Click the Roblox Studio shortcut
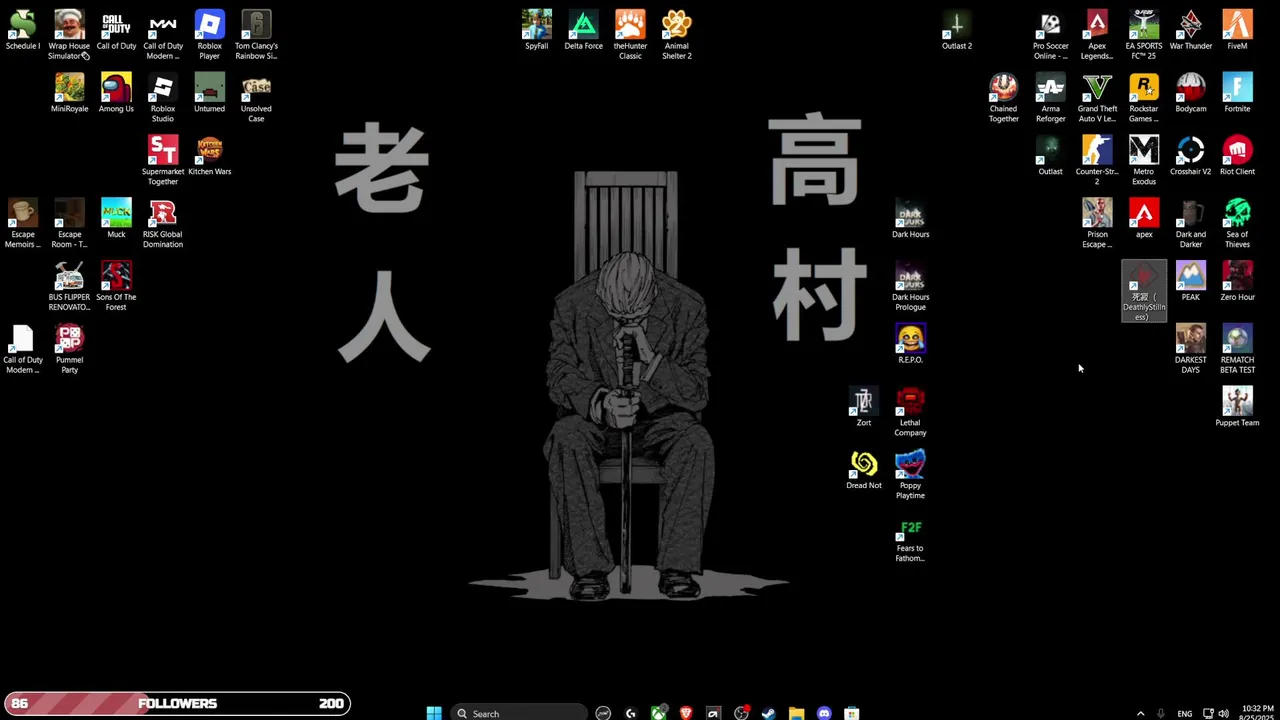This screenshot has height=720, width=1280. click(163, 98)
